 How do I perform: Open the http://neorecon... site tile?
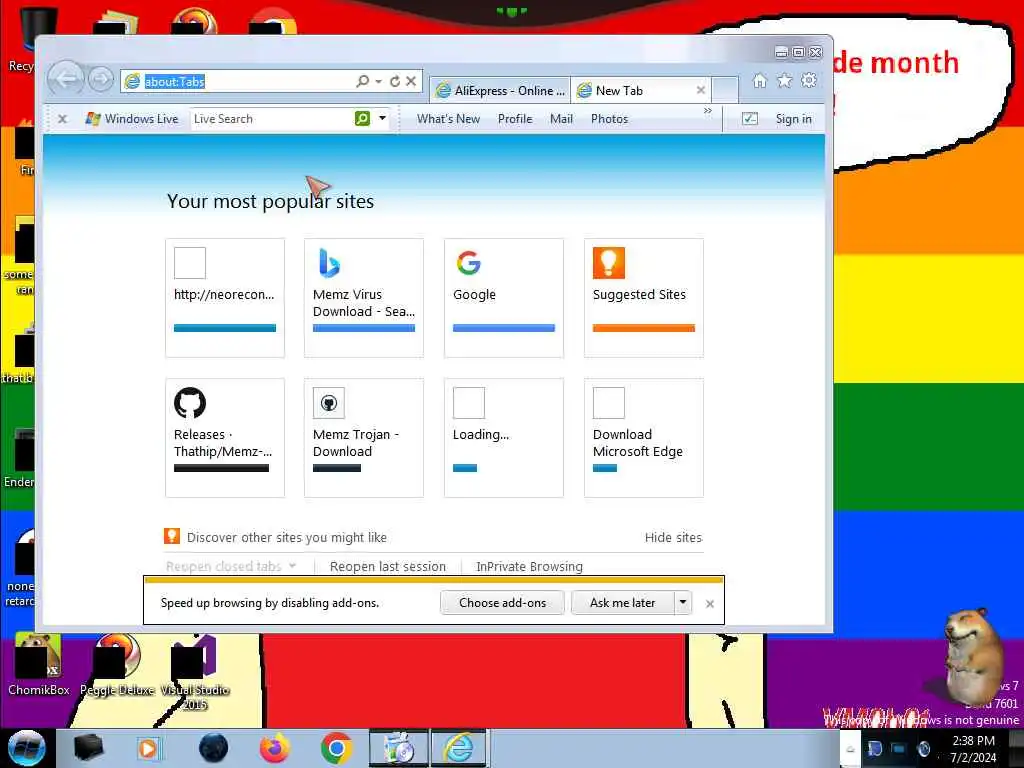point(225,298)
